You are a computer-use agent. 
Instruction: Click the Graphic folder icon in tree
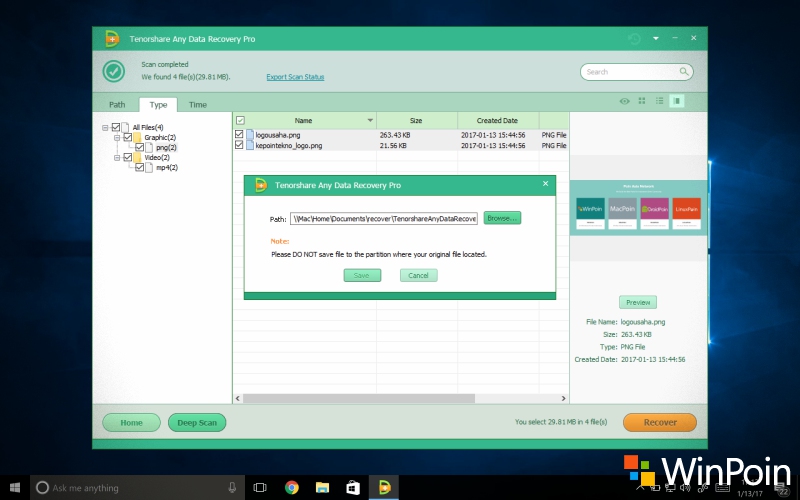[x=137, y=137]
